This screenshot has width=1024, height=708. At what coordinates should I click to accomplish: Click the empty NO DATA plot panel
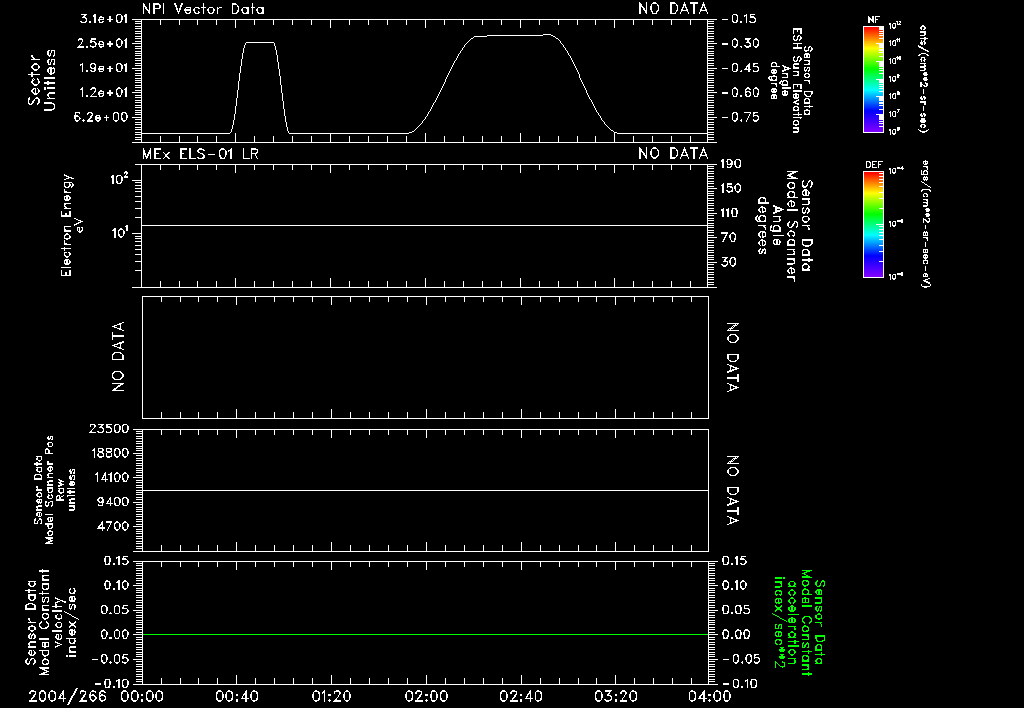[x=425, y=357]
